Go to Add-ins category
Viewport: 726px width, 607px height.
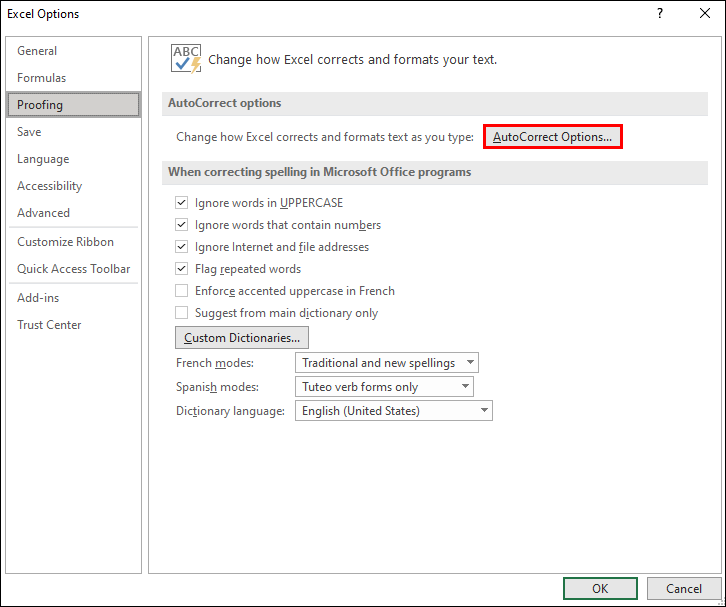coord(74,298)
